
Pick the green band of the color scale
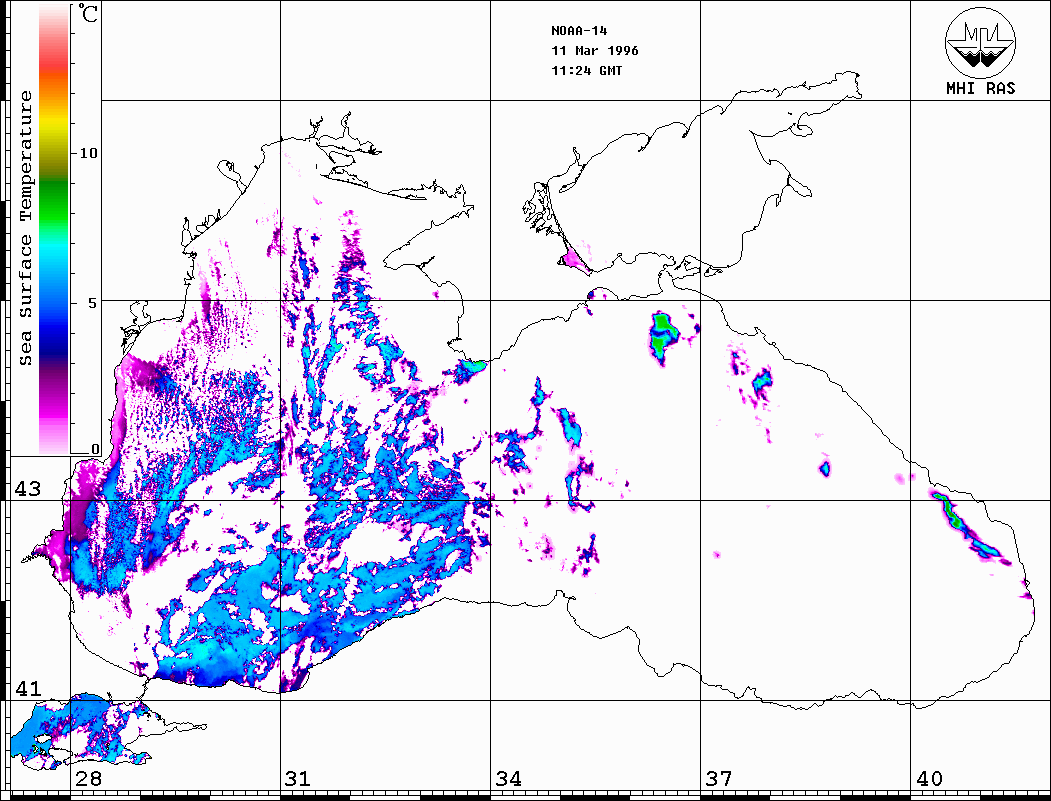pyautogui.click(x=54, y=201)
